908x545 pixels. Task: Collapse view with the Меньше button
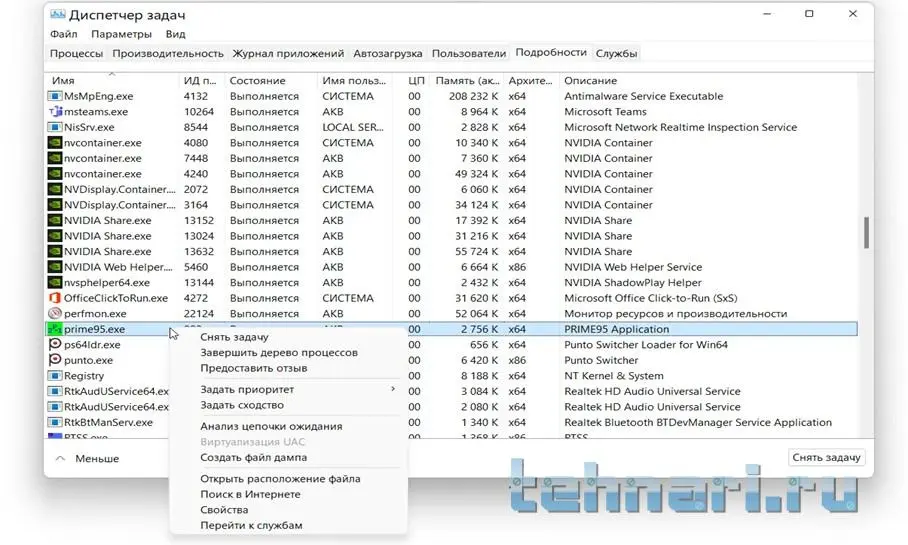pos(87,459)
